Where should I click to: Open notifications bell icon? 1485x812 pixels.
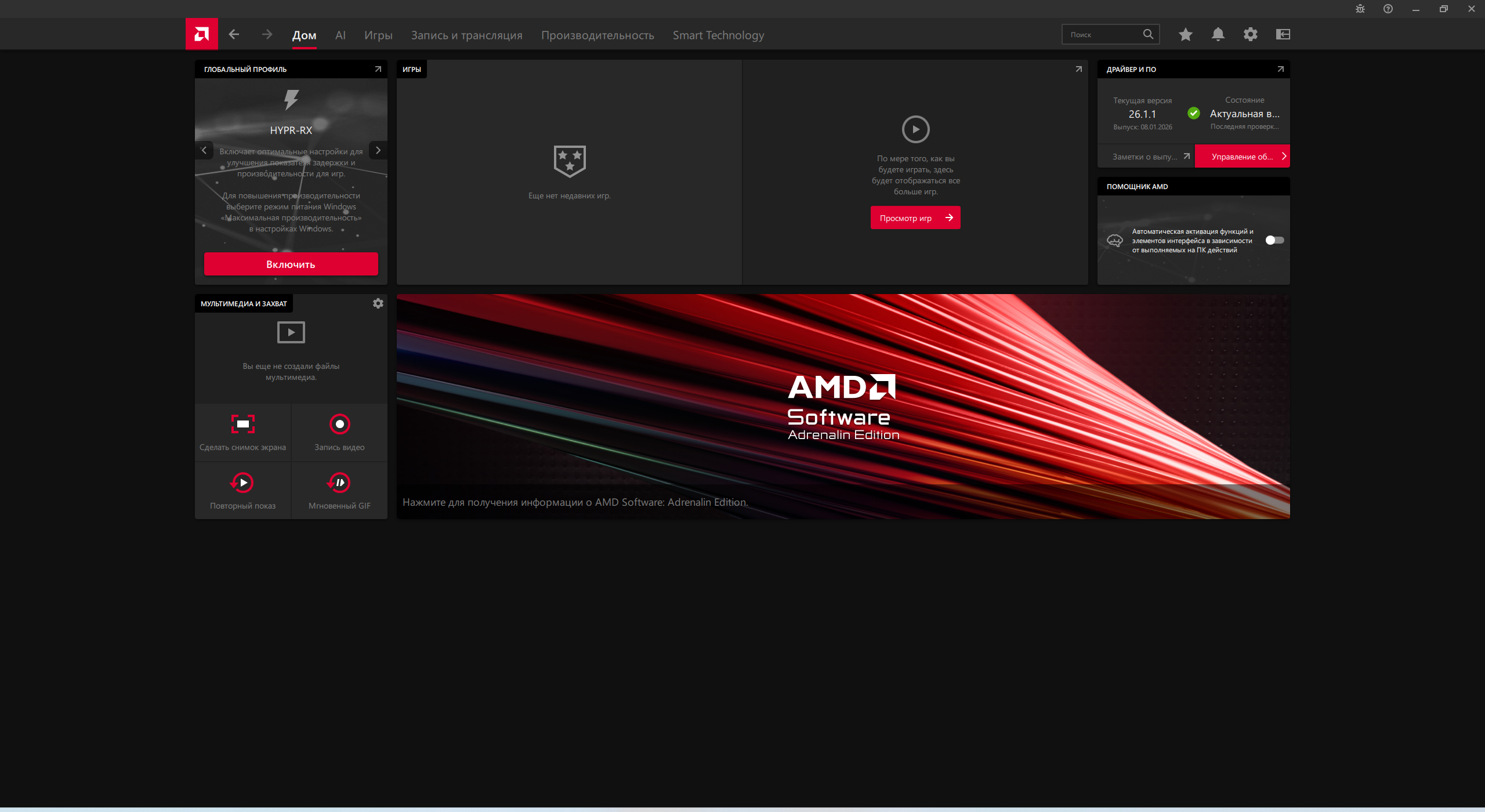pos(1218,35)
